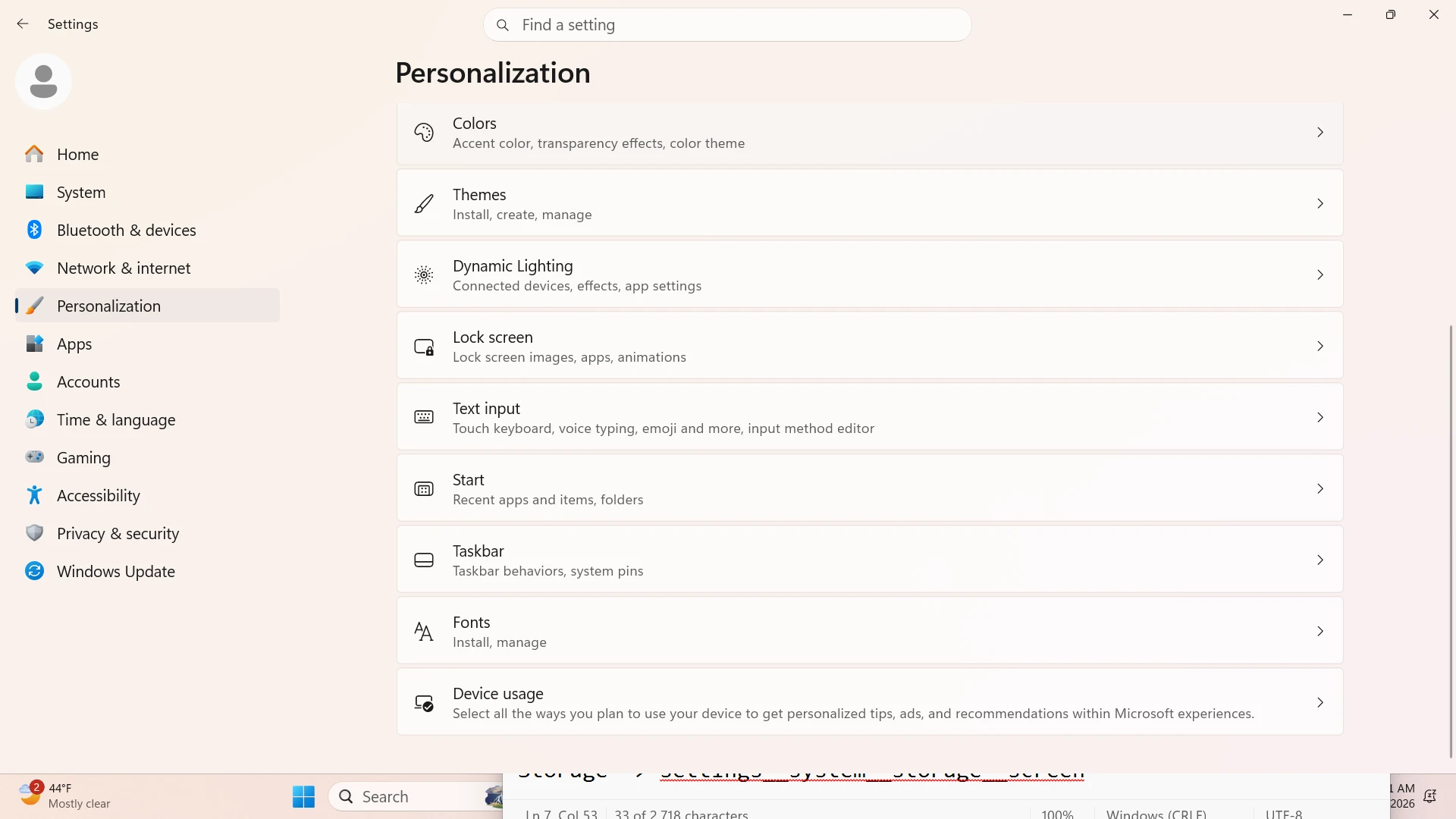Expand Themes chevron arrow
This screenshot has width=1456, height=819.
coord(1320,204)
